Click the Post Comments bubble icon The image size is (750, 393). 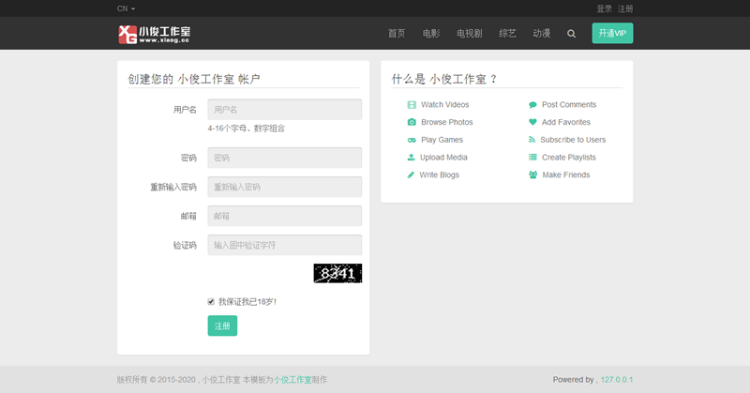pyautogui.click(x=532, y=105)
